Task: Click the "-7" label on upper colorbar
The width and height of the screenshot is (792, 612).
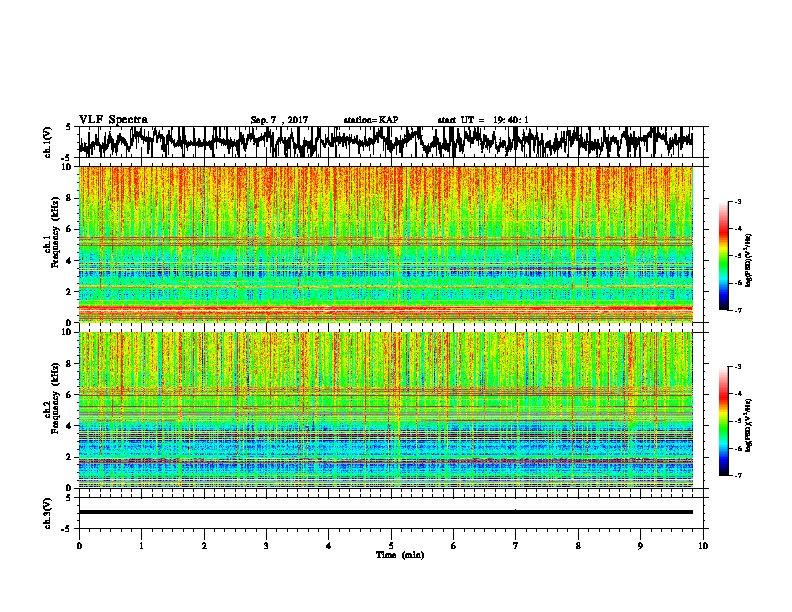Action: pos(737,310)
